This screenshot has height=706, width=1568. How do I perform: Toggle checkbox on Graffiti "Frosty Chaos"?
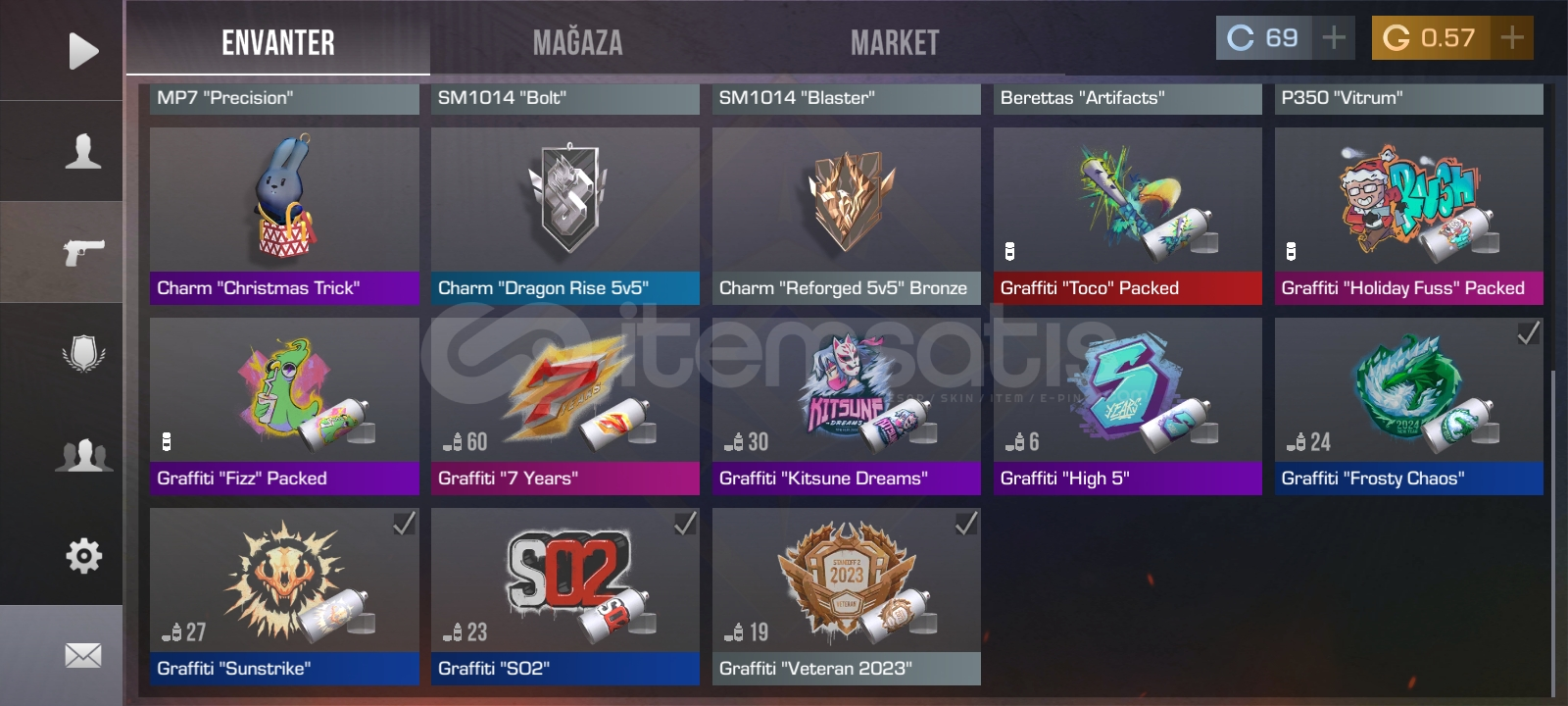click(x=1528, y=333)
